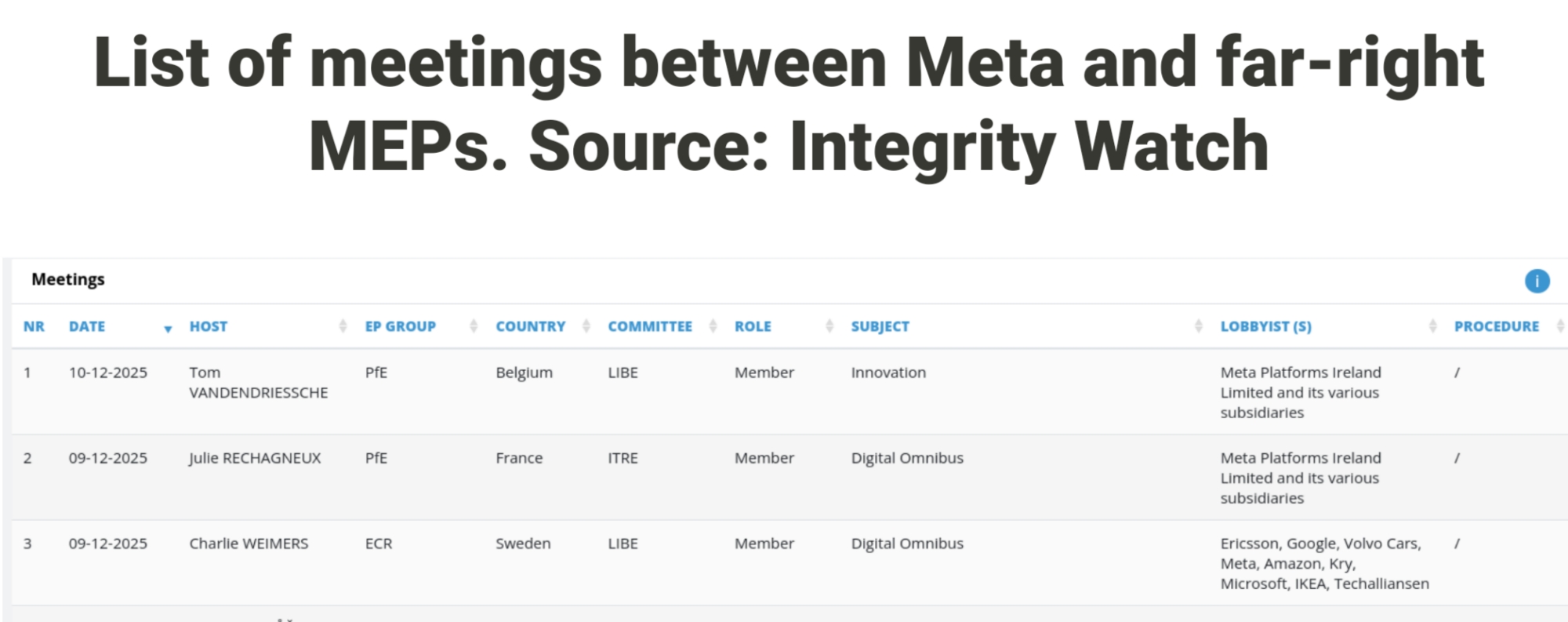Screen dimensions: 1568x622
Task: Click the HOST column header text
Action: click(x=208, y=326)
